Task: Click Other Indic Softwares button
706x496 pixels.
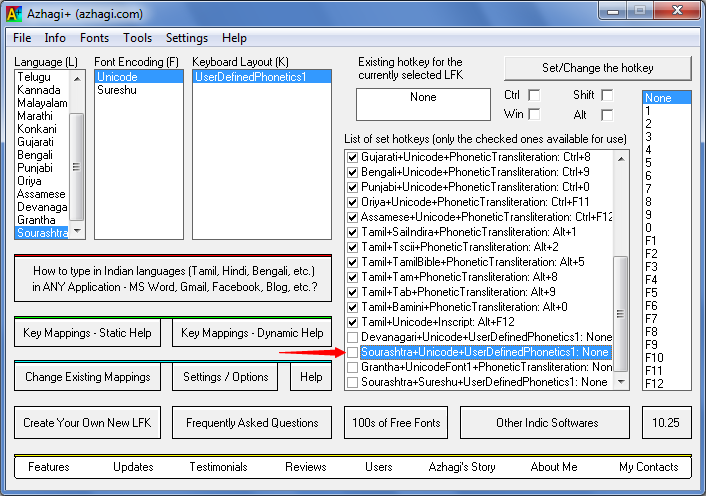Action: tap(547, 423)
